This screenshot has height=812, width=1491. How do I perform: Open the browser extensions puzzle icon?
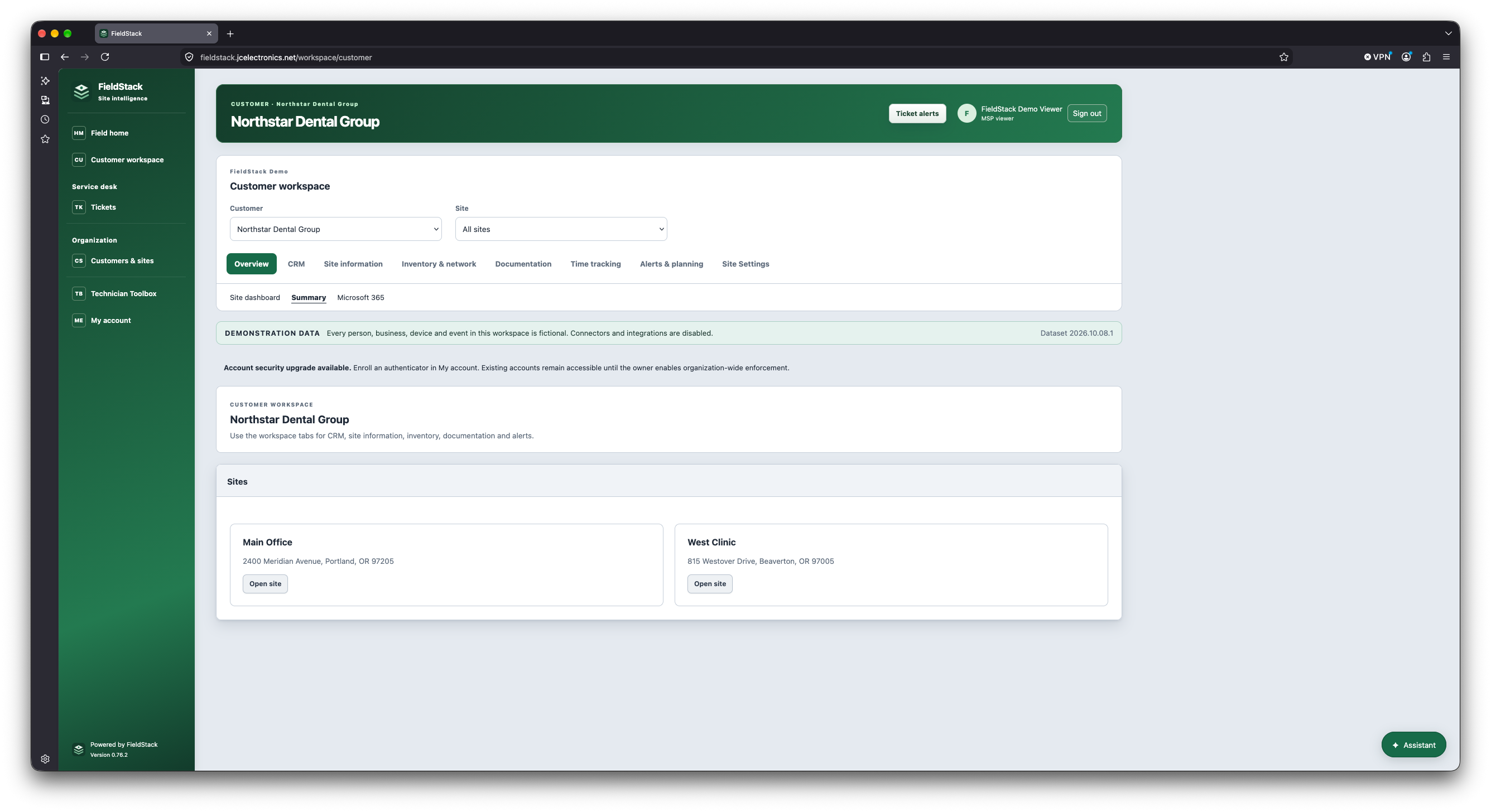1426,57
